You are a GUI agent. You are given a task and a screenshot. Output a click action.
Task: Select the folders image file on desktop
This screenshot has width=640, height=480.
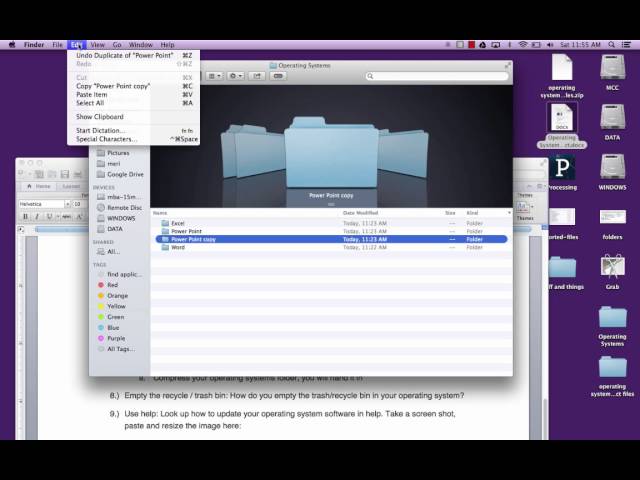(x=612, y=224)
